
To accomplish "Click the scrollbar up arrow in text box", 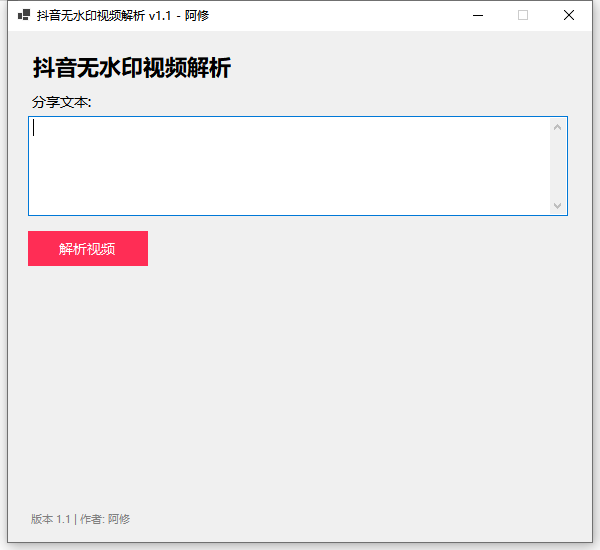I will 558,127.
